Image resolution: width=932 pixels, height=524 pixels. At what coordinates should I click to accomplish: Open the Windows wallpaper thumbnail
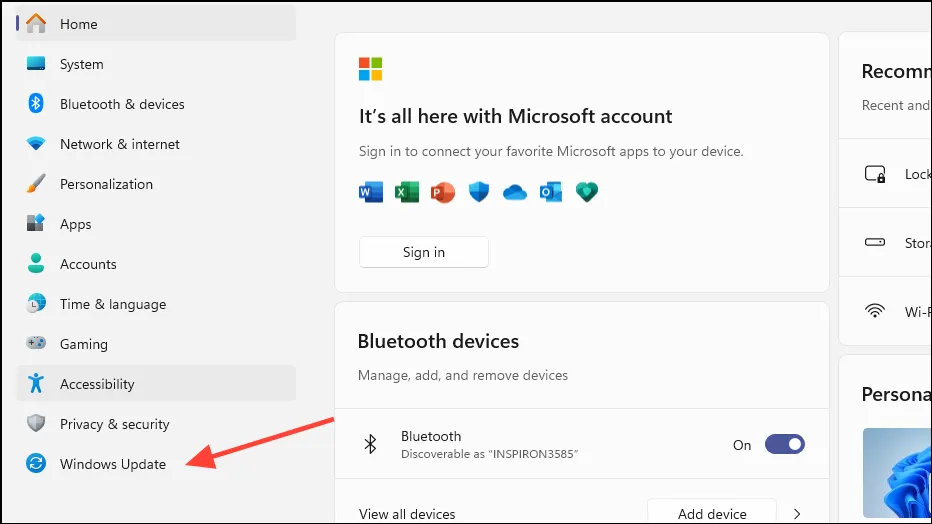click(897, 473)
